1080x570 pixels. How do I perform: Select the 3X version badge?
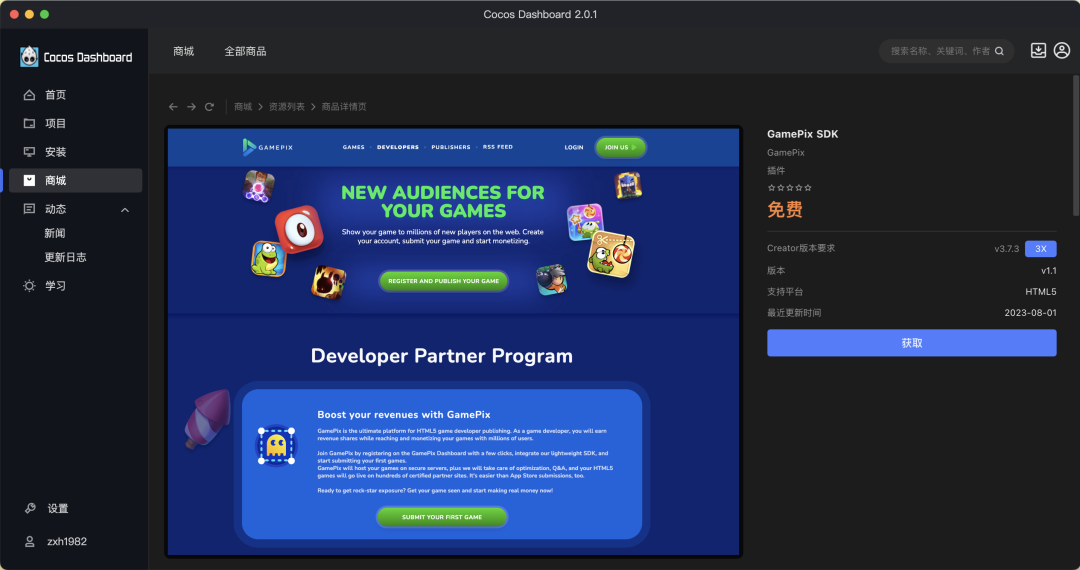[x=1040, y=249]
